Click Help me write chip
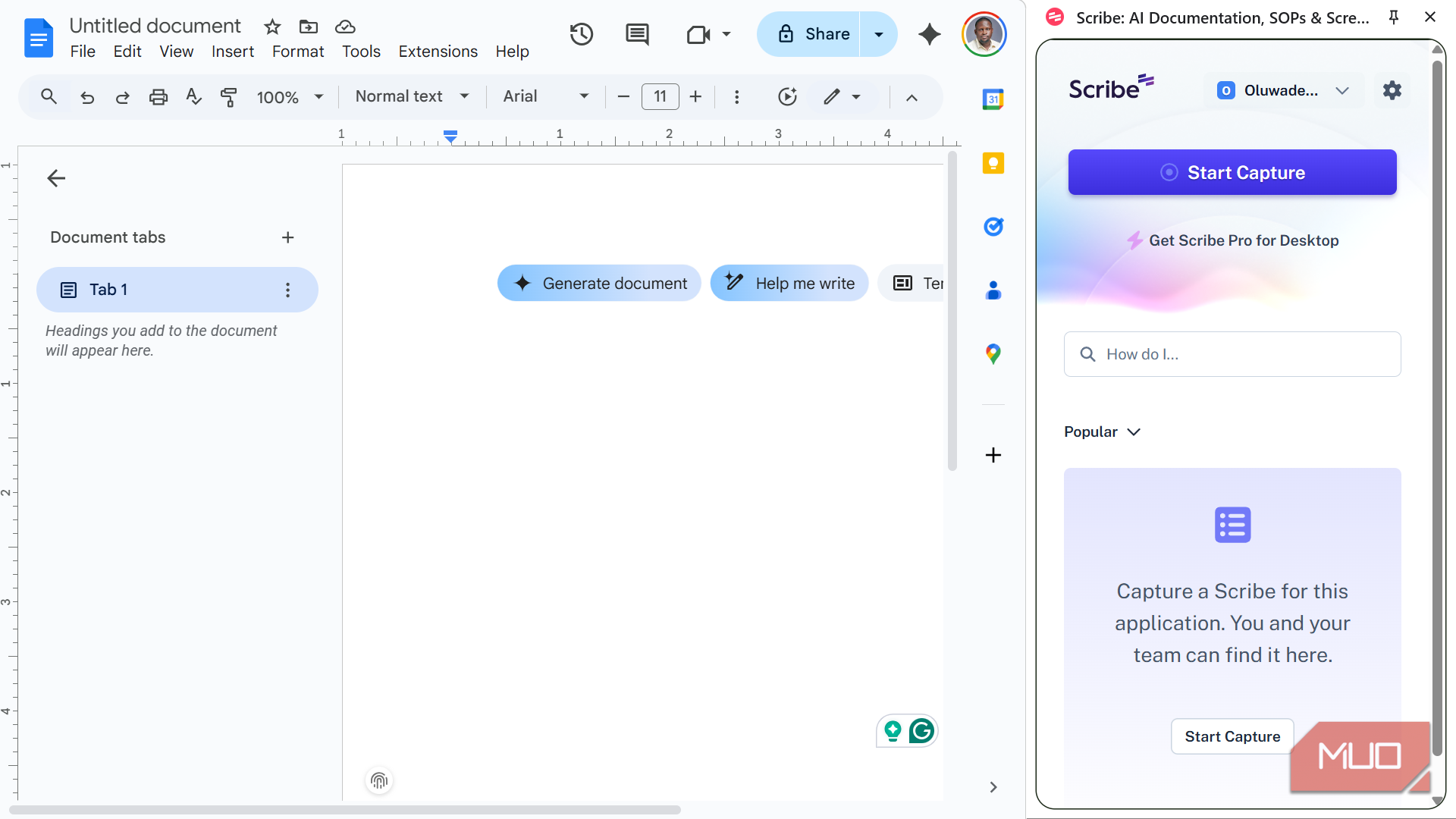Image resolution: width=1456 pixels, height=819 pixels. [x=789, y=283]
